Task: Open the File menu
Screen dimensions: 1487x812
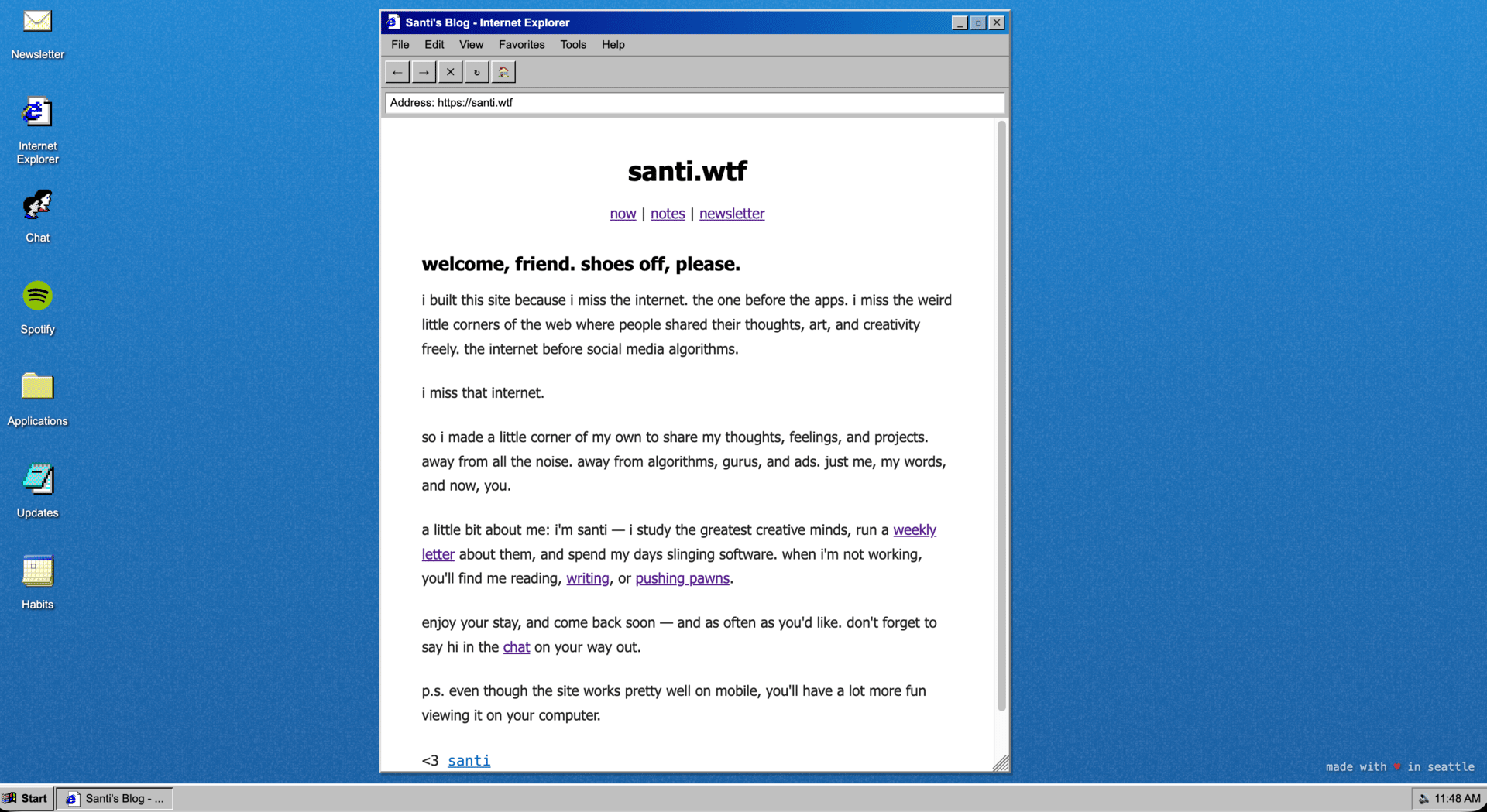Action: (400, 45)
